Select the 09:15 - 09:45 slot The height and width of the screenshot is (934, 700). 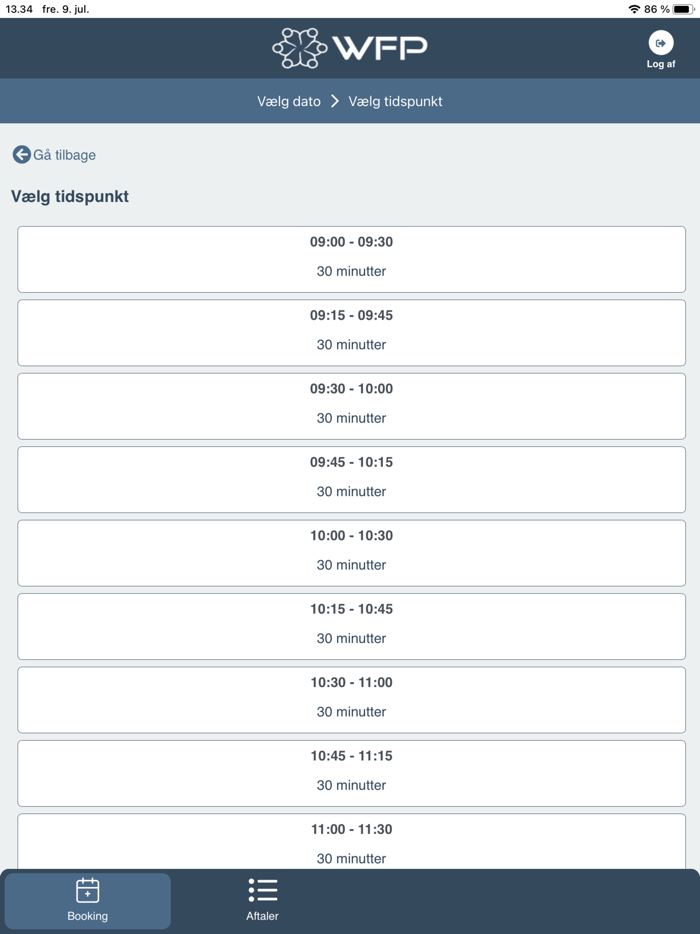coord(350,332)
